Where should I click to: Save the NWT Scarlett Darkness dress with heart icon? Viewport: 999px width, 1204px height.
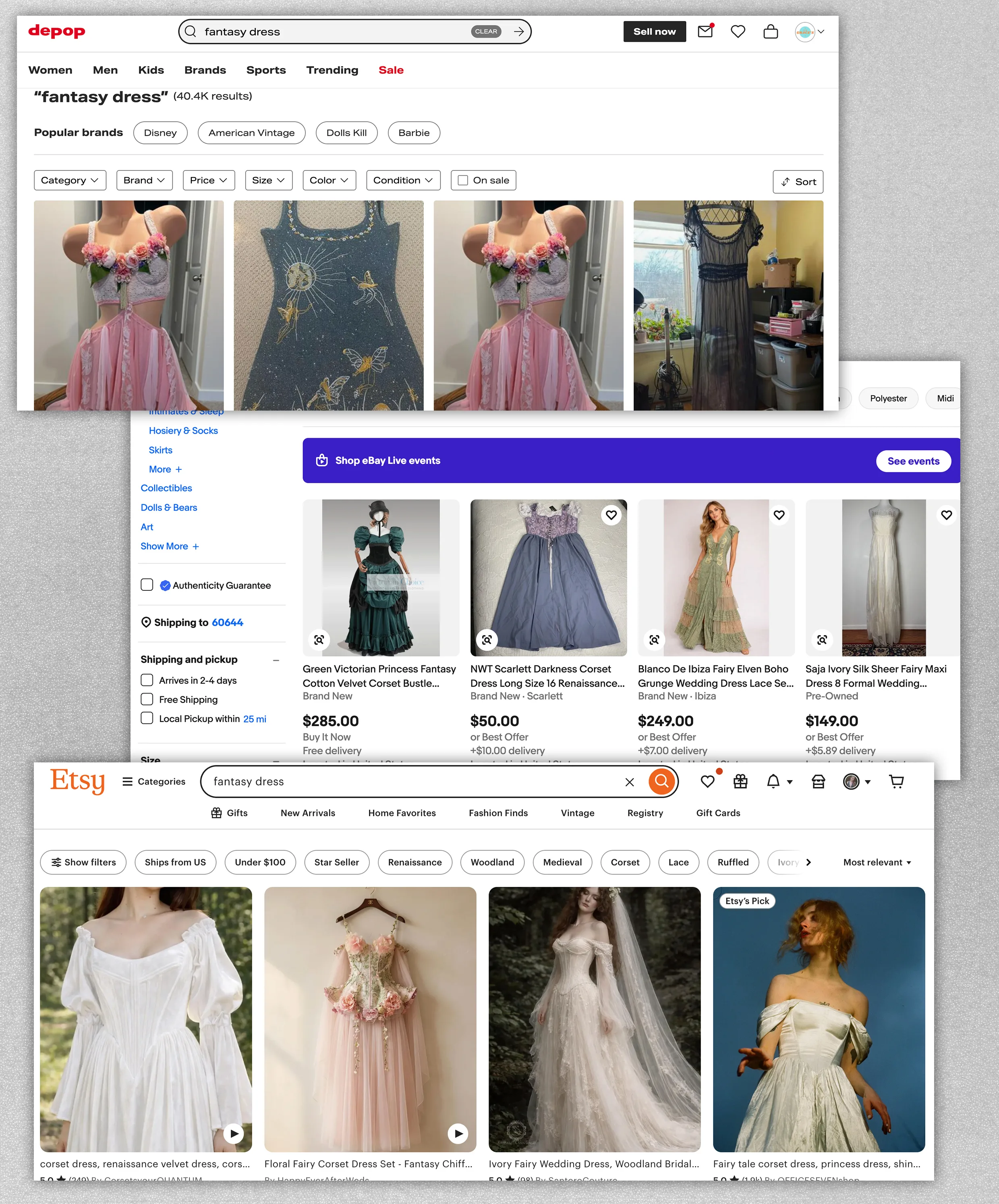pyautogui.click(x=611, y=515)
